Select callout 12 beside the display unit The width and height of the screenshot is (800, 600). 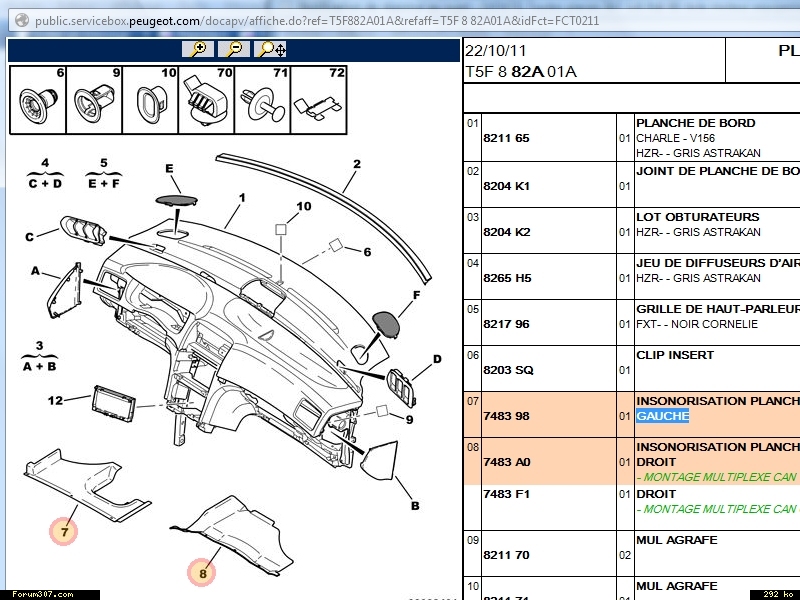pos(55,401)
